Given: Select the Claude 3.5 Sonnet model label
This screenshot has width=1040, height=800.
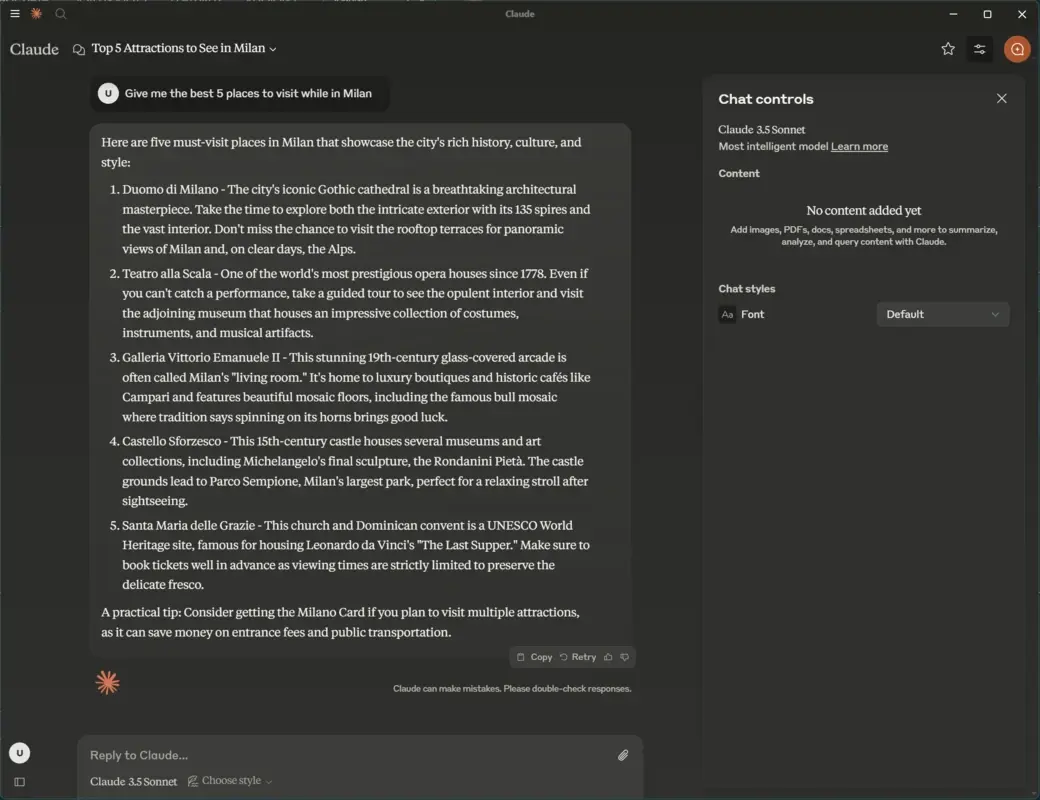Looking at the screenshot, I should 133,781.
